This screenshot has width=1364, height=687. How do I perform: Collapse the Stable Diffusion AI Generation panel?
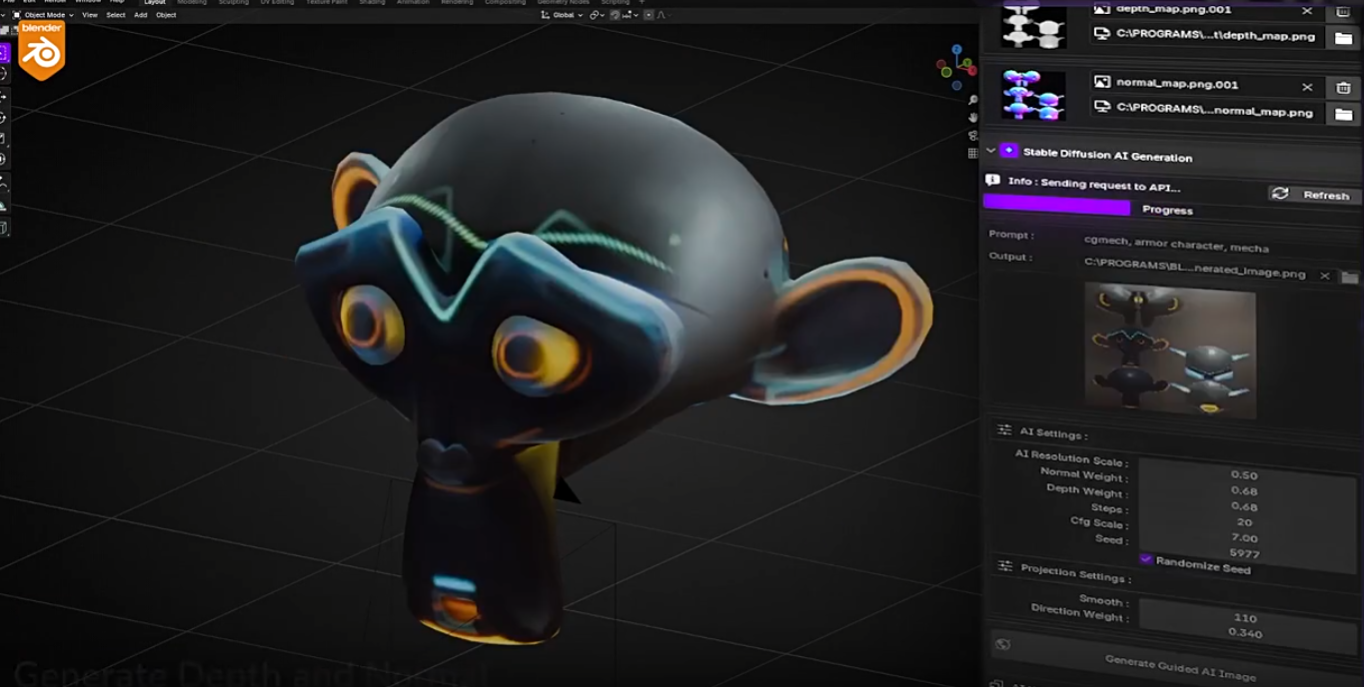tap(991, 151)
